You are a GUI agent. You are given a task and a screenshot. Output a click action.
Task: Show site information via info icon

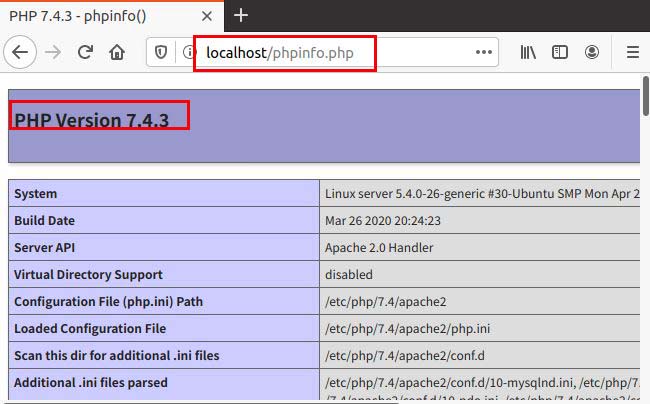pyautogui.click(x=189, y=52)
